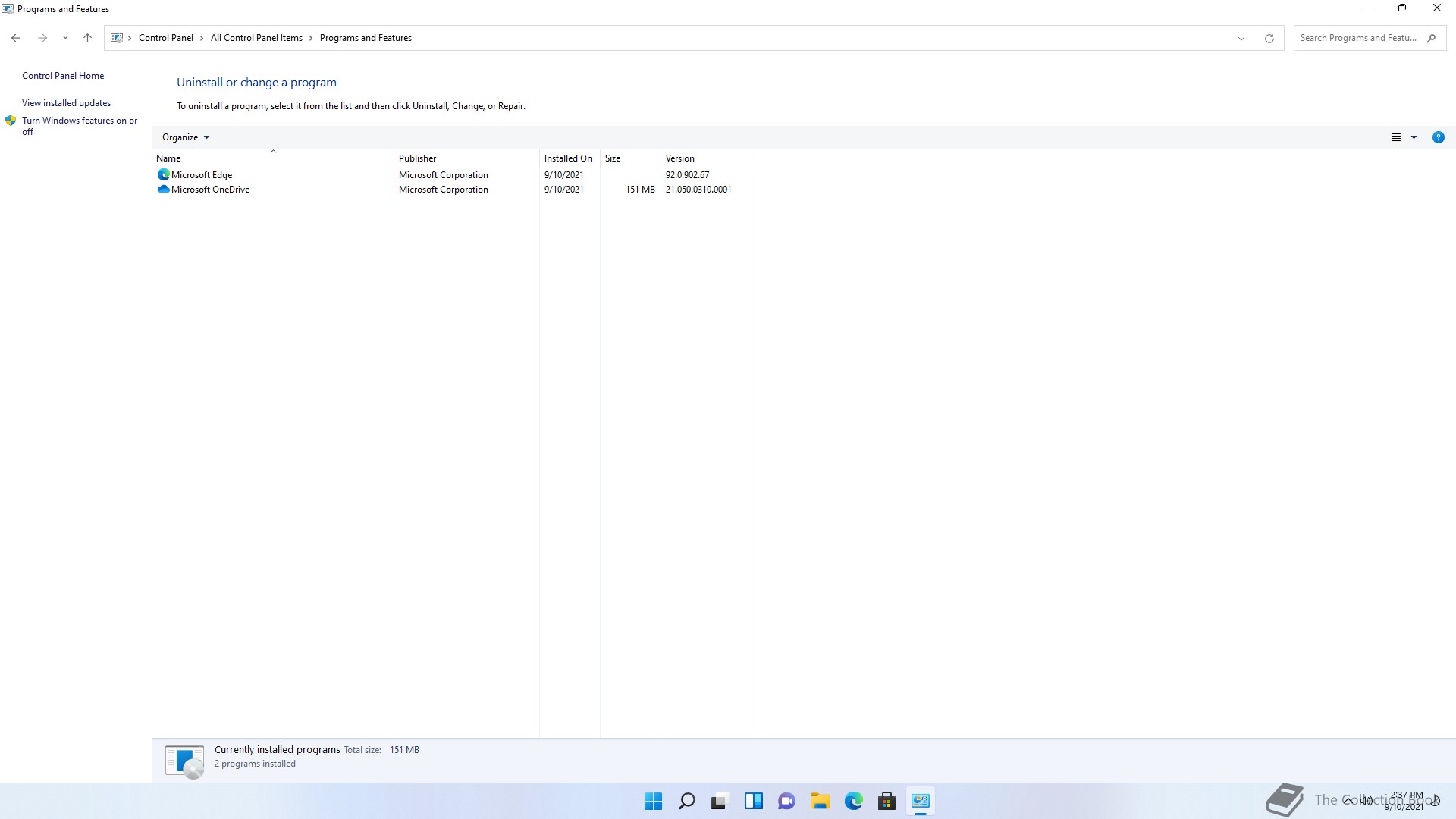Click Control Panel taskbar icon
The width and height of the screenshot is (1456, 819).
[920, 801]
